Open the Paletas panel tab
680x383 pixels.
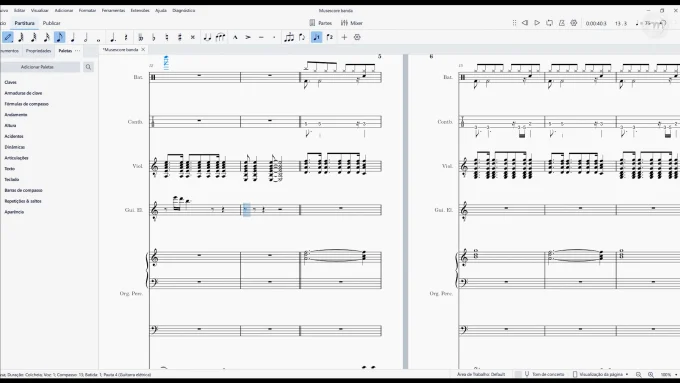click(65, 51)
